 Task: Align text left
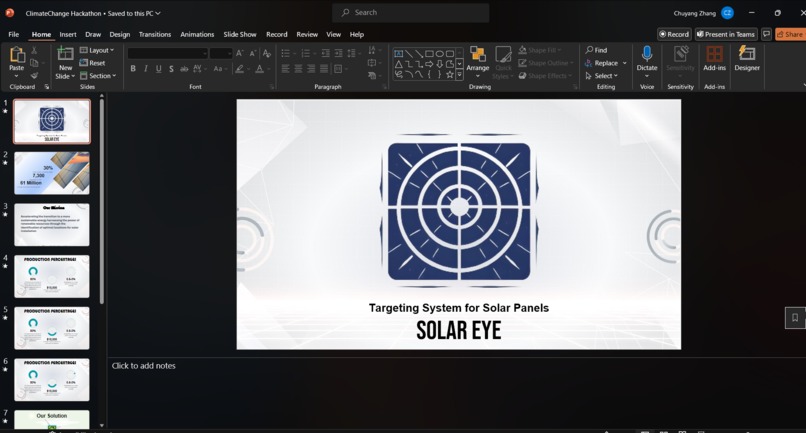285,68
